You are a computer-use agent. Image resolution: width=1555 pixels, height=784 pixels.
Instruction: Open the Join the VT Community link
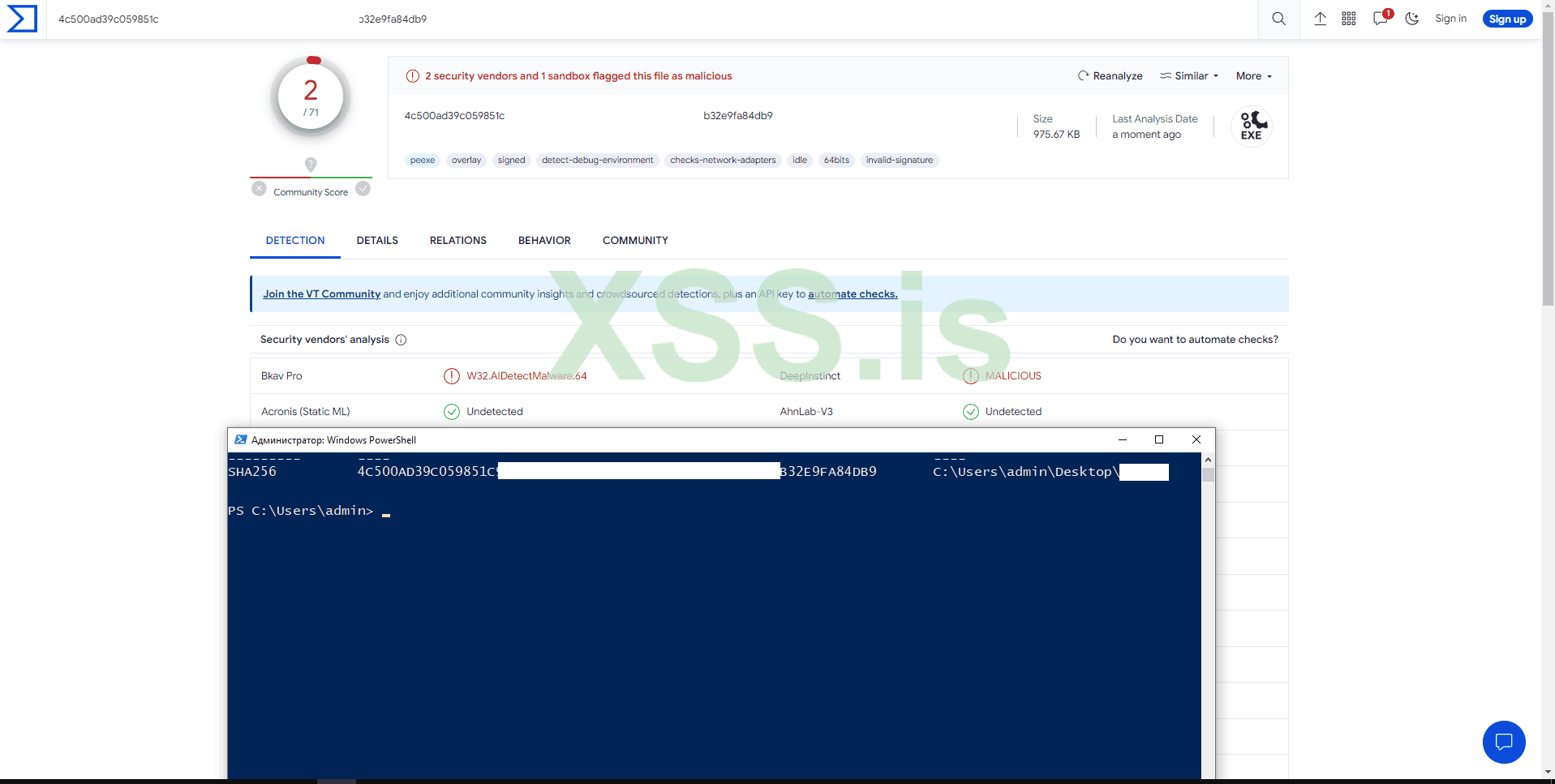(321, 294)
